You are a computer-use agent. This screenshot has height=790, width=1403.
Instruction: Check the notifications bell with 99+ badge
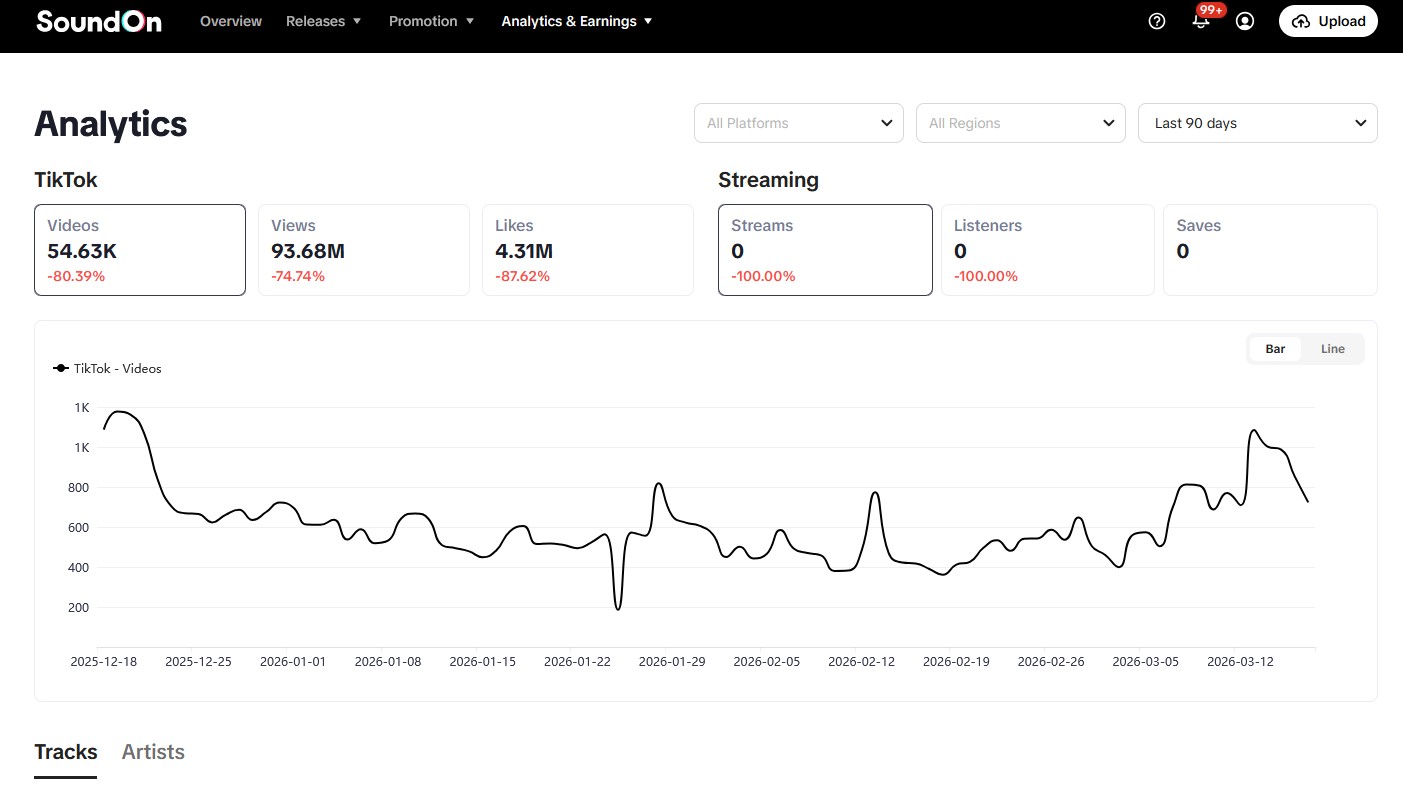(1200, 21)
